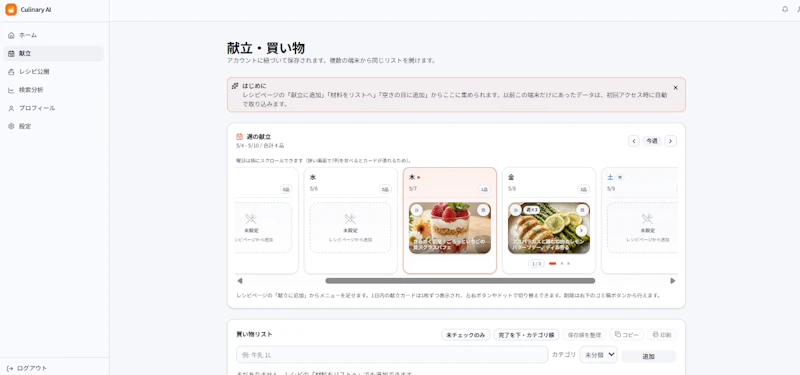Open the カテゴリ 未分類 dropdown
This screenshot has width=800, height=375.
[598, 355]
